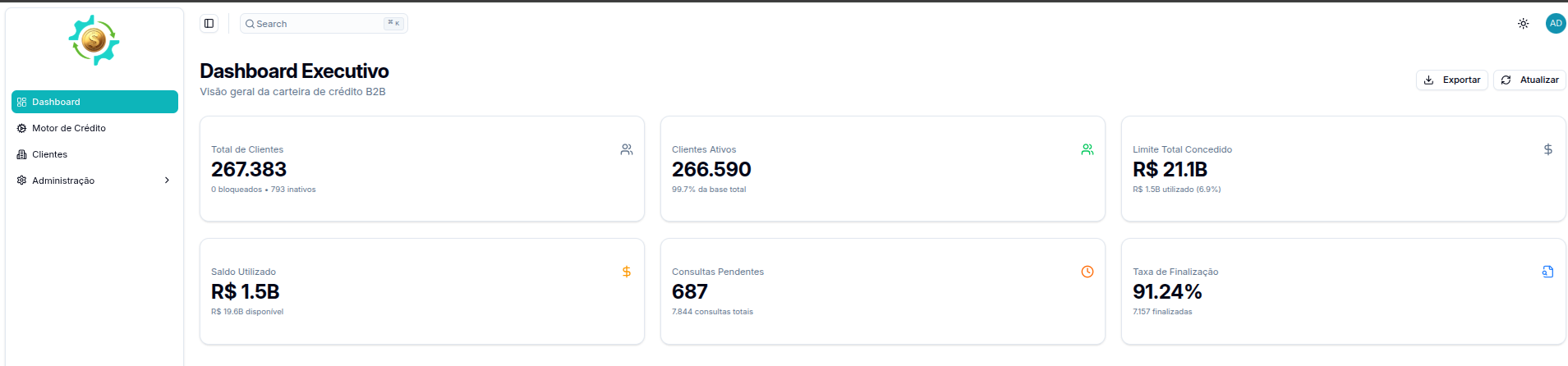Click the large R$ 1.5B value
Image resolution: width=1568 pixels, height=366 pixels.
coord(245,291)
